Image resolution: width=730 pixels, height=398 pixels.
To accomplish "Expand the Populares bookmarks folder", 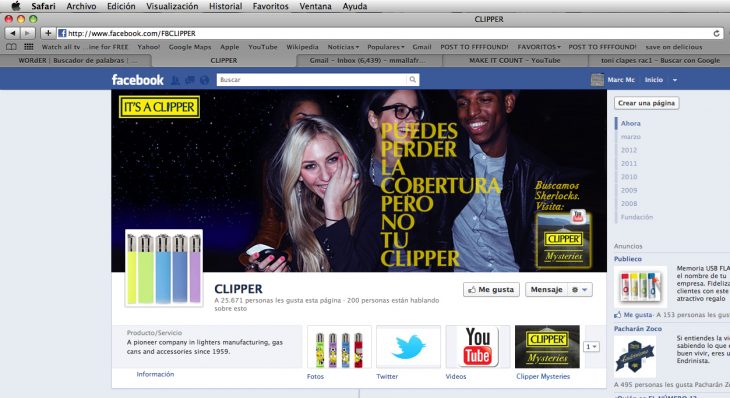I will 385,47.
